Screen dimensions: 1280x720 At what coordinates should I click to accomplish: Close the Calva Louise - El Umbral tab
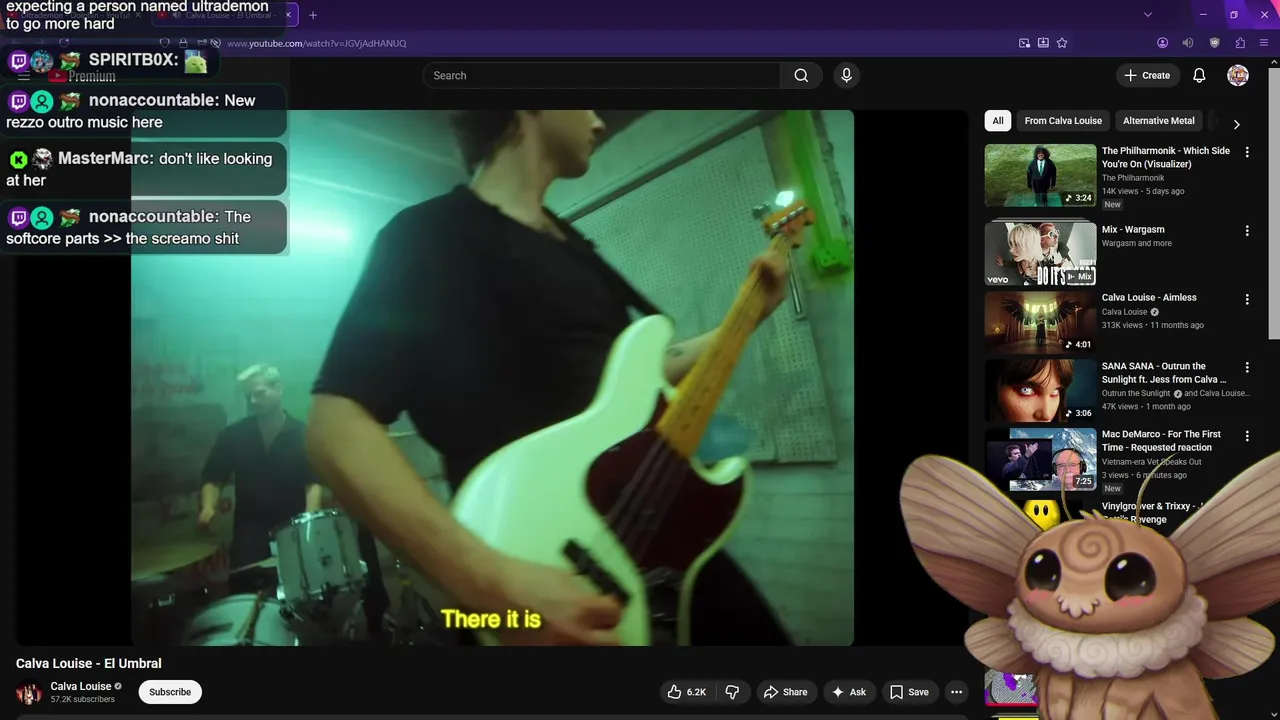pos(289,15)
